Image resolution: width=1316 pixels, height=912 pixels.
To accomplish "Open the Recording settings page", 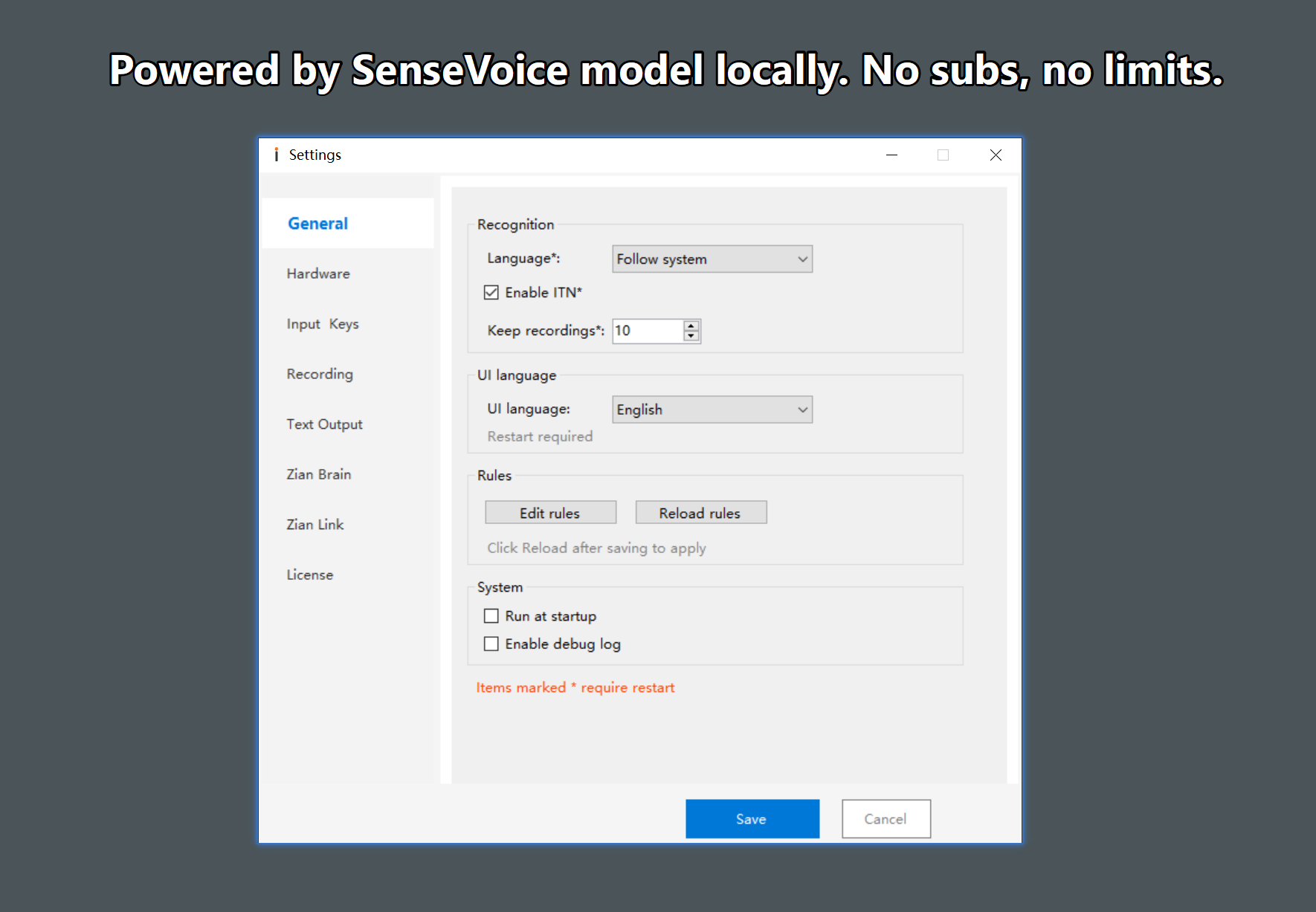I will tap(319, 374).
